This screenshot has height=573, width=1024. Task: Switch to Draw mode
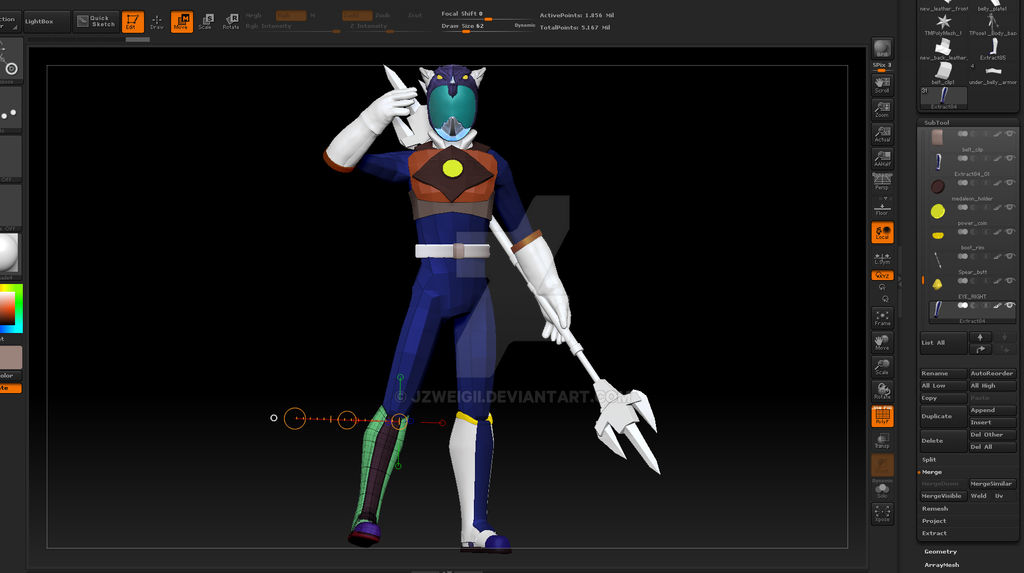tap(157, 22)
